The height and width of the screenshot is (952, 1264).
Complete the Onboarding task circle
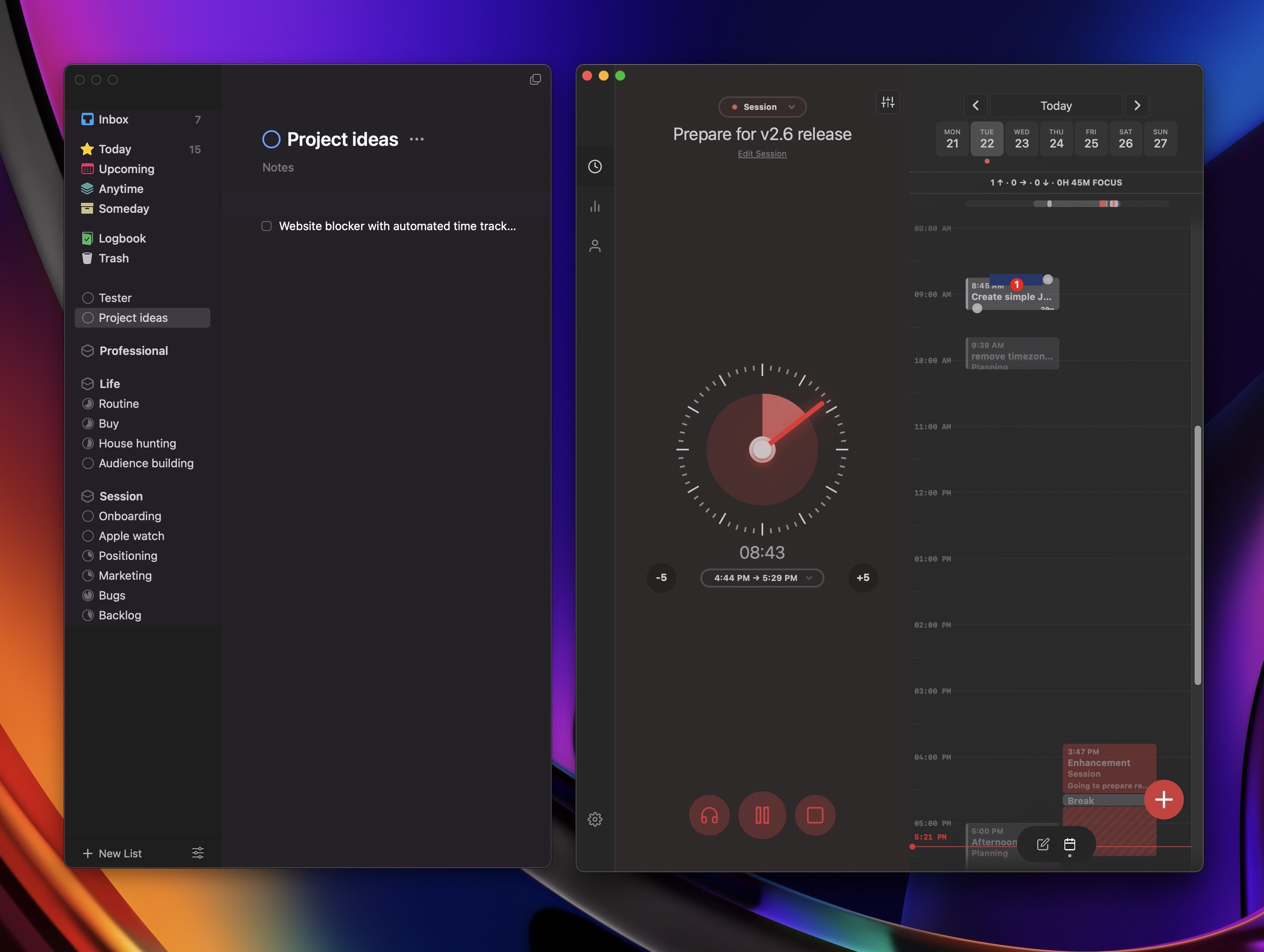pos(88,516)
